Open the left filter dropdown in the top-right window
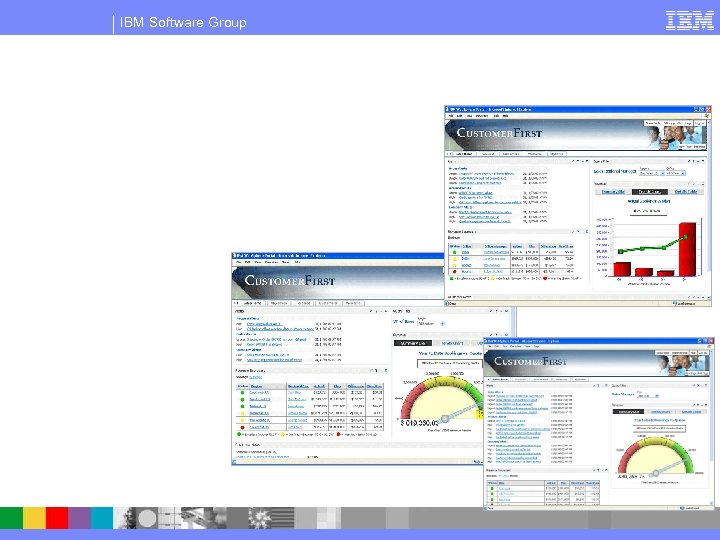The image size is (720, 540). pos(652,173)
